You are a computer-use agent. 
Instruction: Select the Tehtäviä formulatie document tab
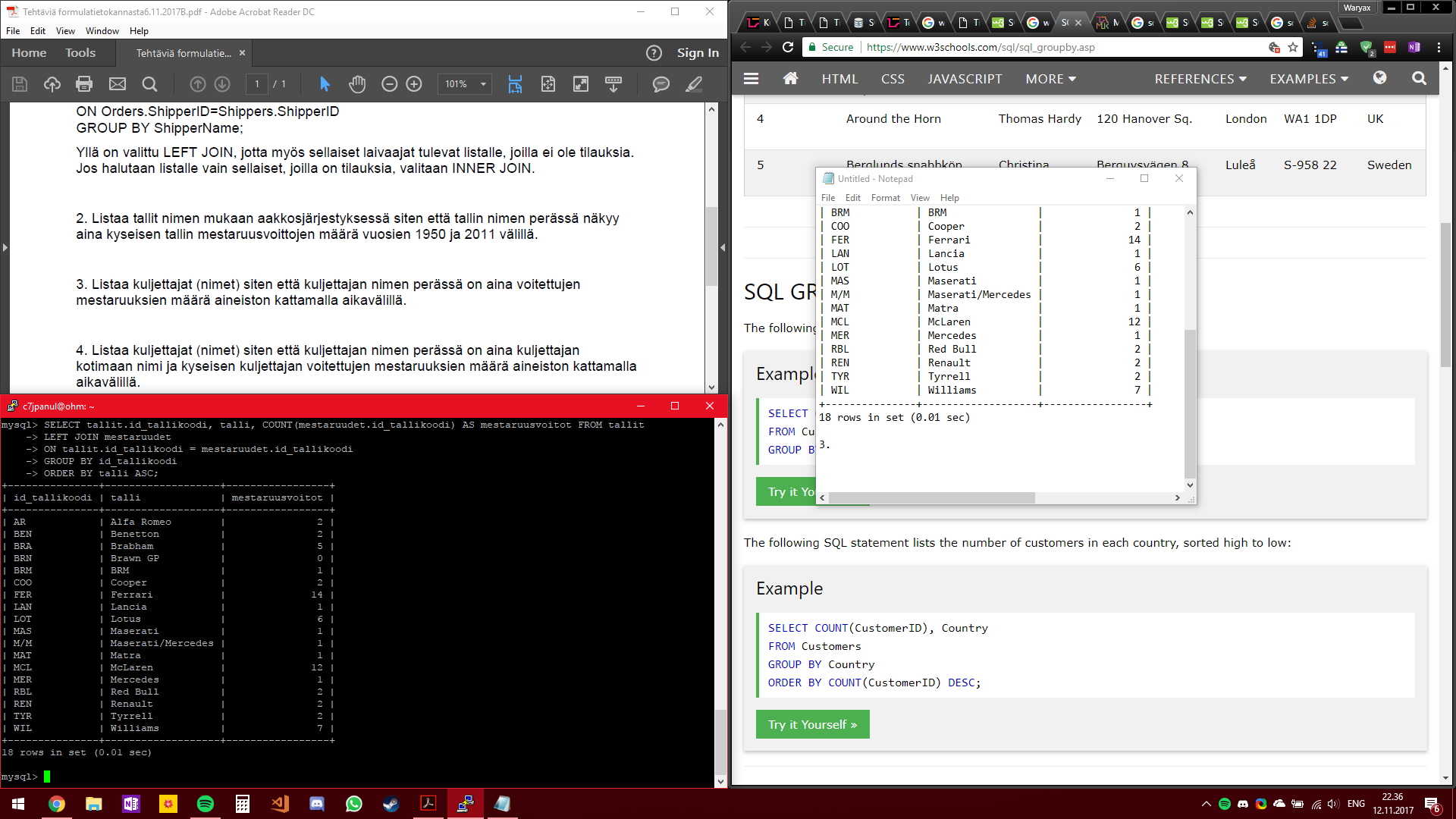[x=184, y=53]
